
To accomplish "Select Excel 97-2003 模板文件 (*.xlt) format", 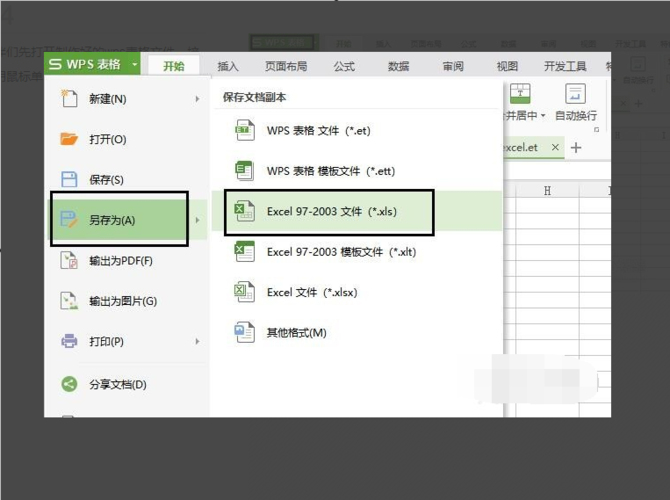I will pyautogui.click(x=356, y=252).
